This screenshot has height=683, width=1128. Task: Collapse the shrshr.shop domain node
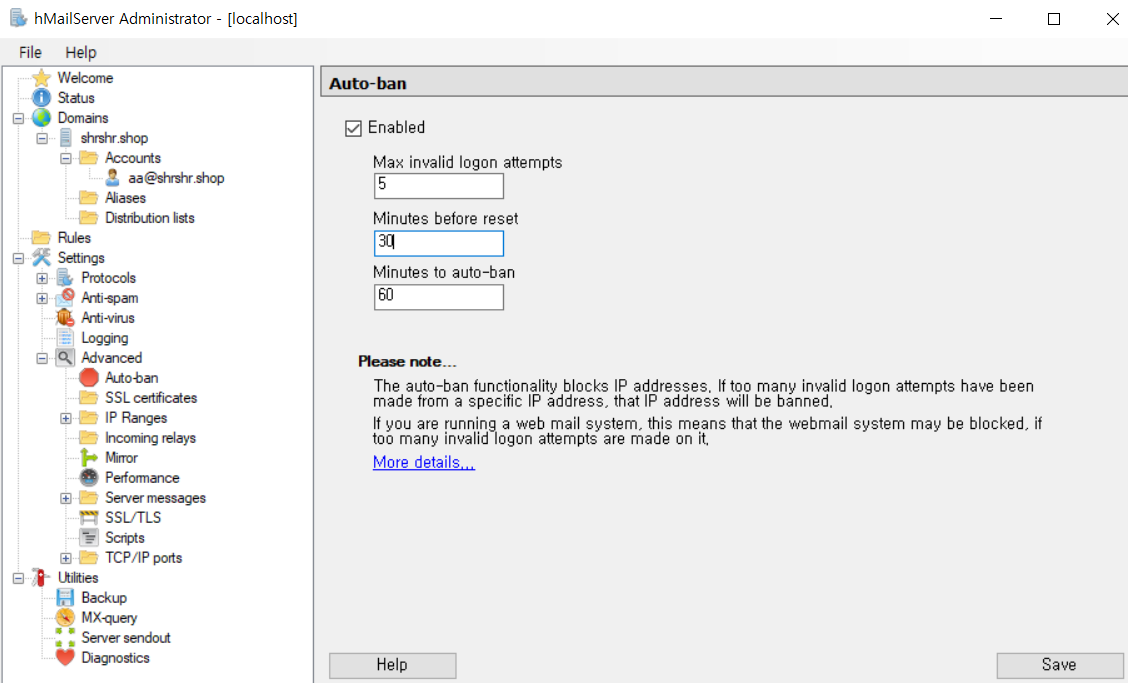tap(42, 138)
